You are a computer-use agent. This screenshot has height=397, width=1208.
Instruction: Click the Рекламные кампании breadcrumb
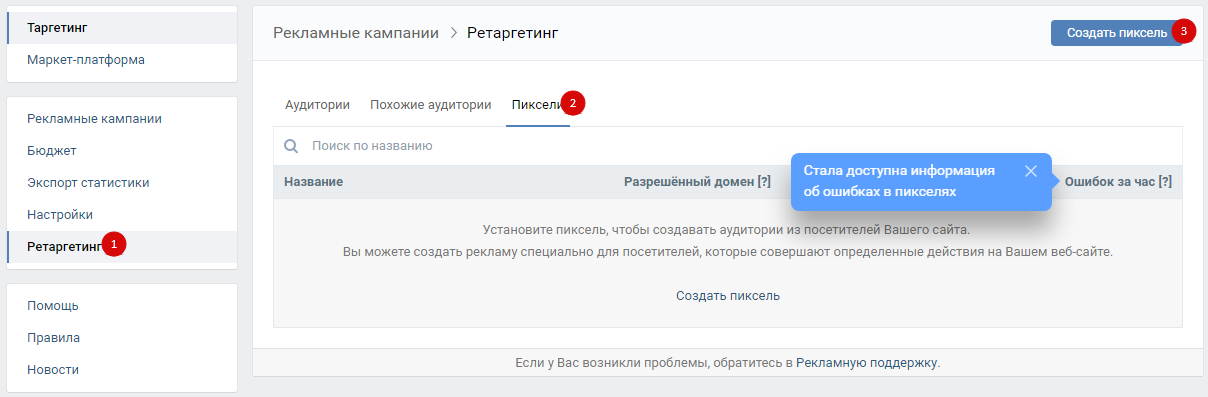[356, 33]
